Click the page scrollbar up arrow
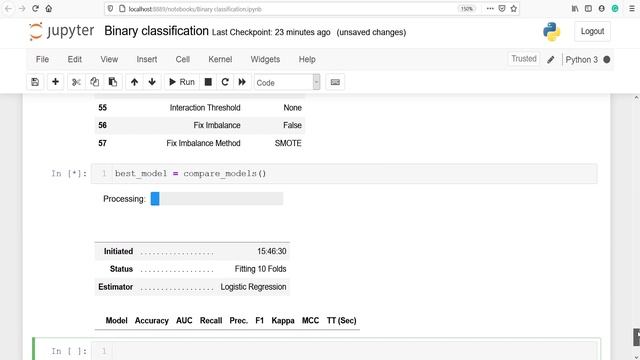Viewport: 640px width, 360px height. click(636, 98)
